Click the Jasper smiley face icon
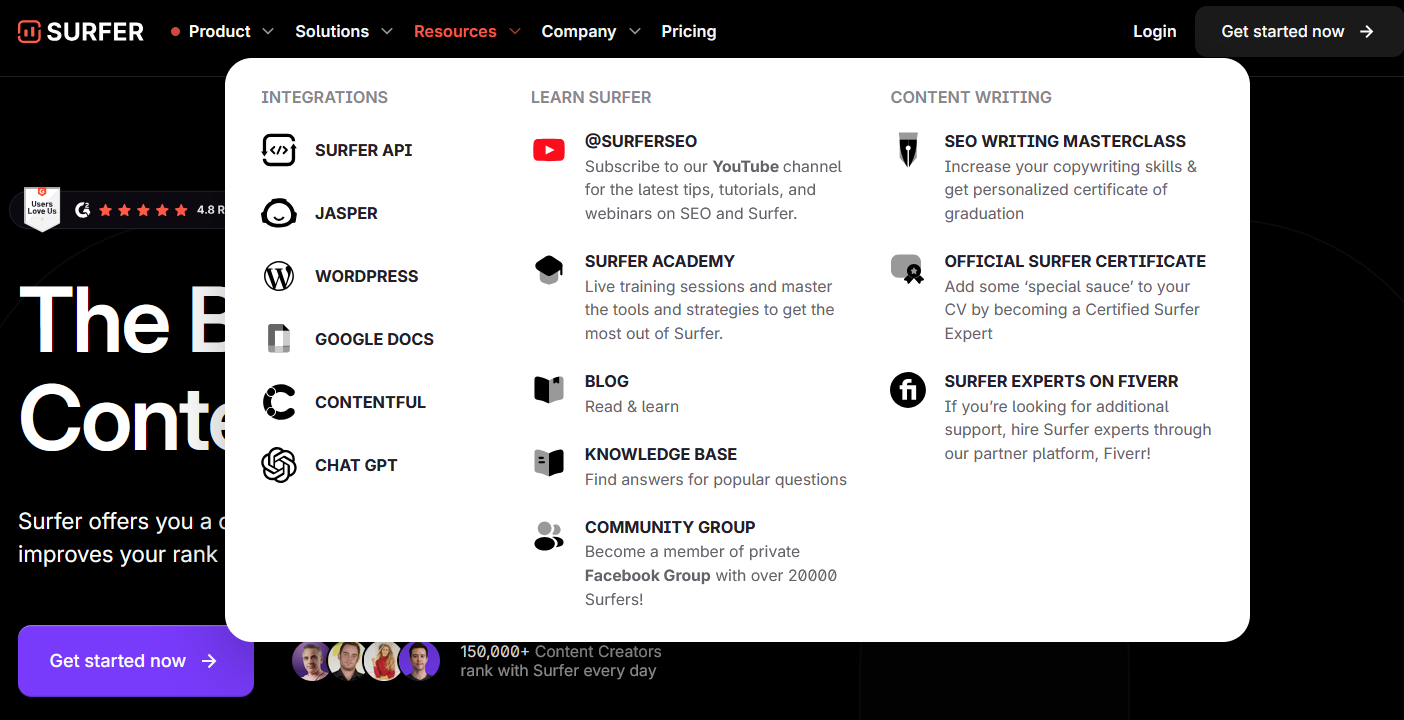 pyautogui.click(x=279, y=213)
